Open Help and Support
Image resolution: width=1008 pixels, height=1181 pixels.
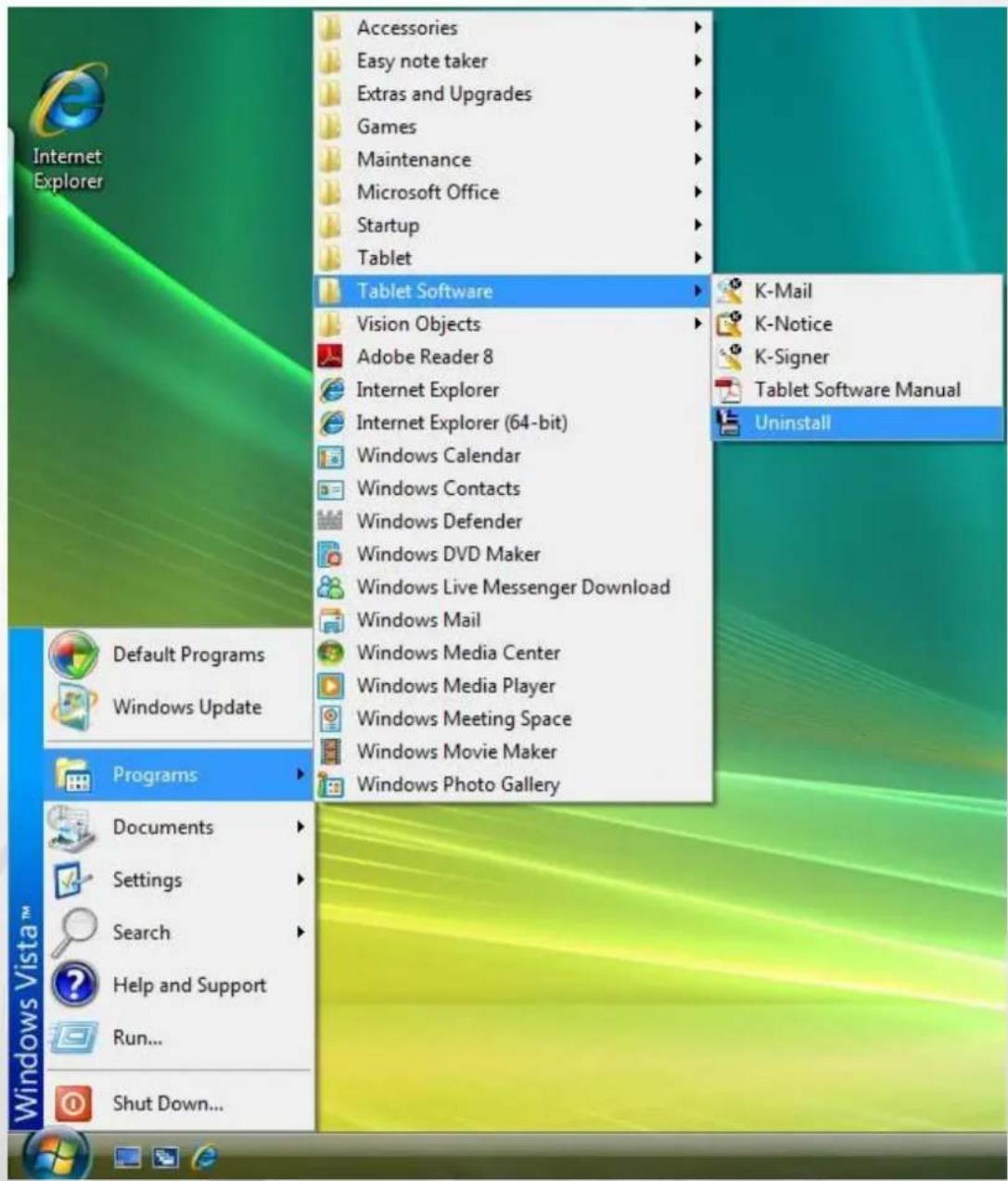click(x=178, y=985)
